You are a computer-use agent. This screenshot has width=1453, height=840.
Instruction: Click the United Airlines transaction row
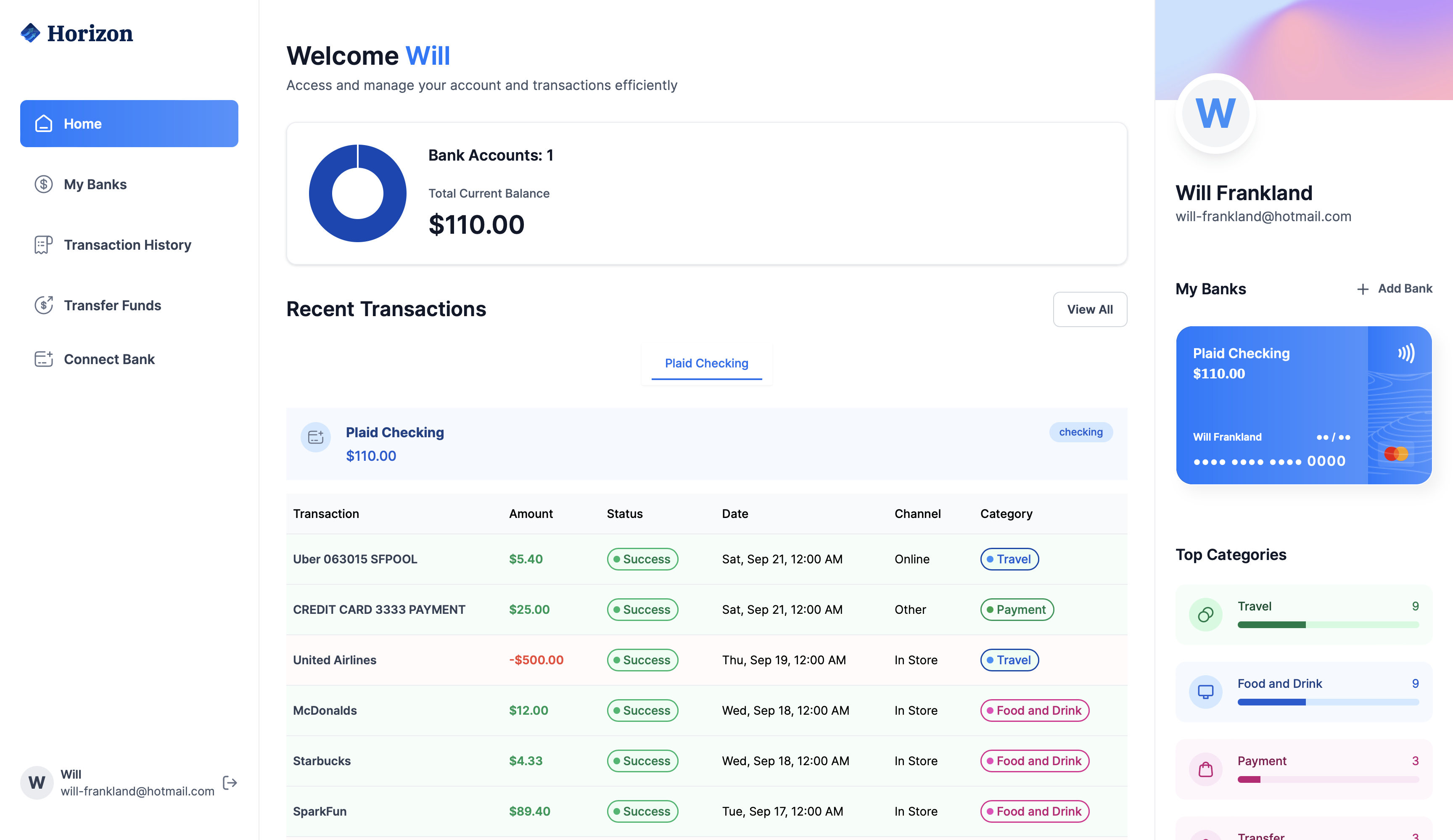[706, 660]
